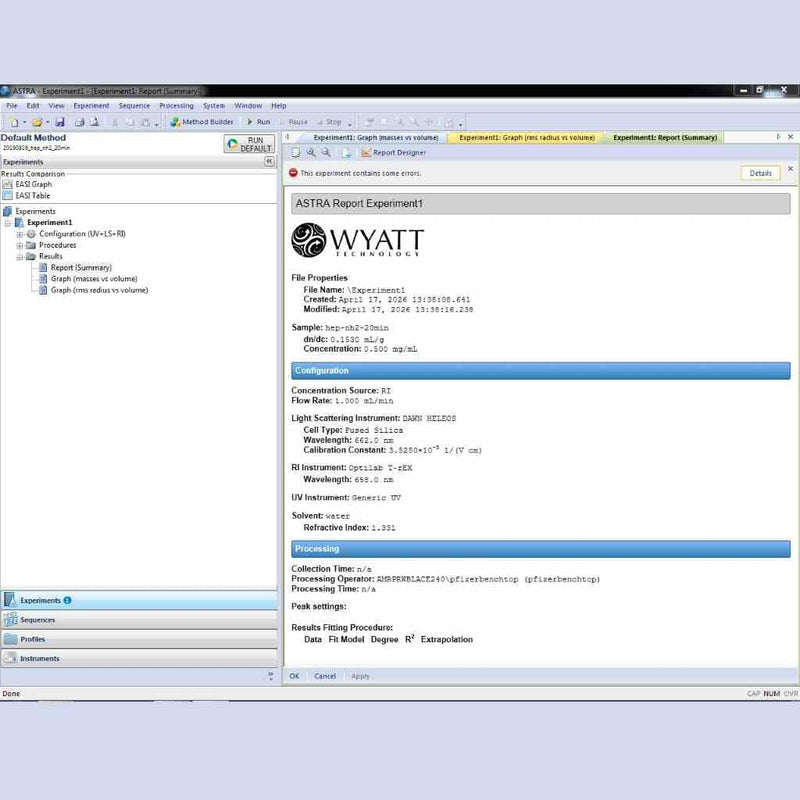Click the zoom out magnifier icon
This screenshot has height=800, width=800.
click(326, 153)
